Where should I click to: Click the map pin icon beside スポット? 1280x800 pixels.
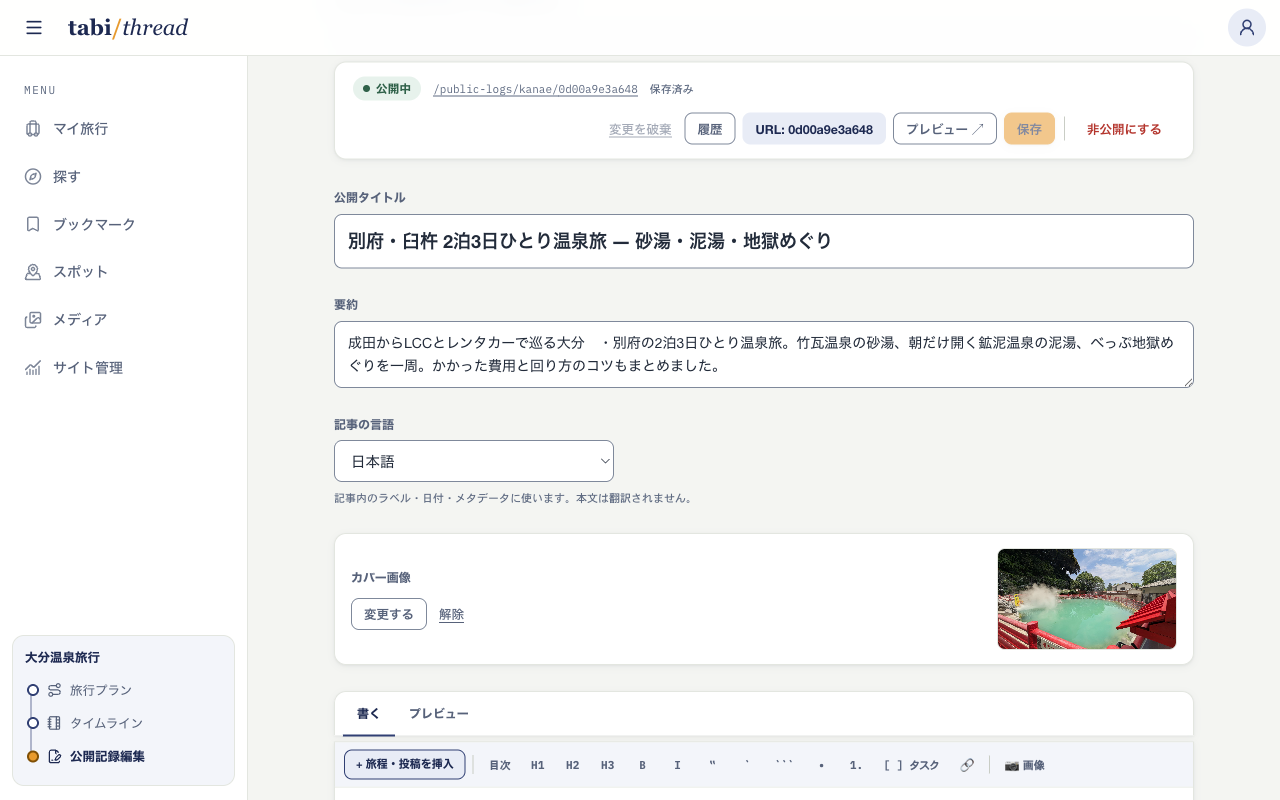click(x=33, y=272)
